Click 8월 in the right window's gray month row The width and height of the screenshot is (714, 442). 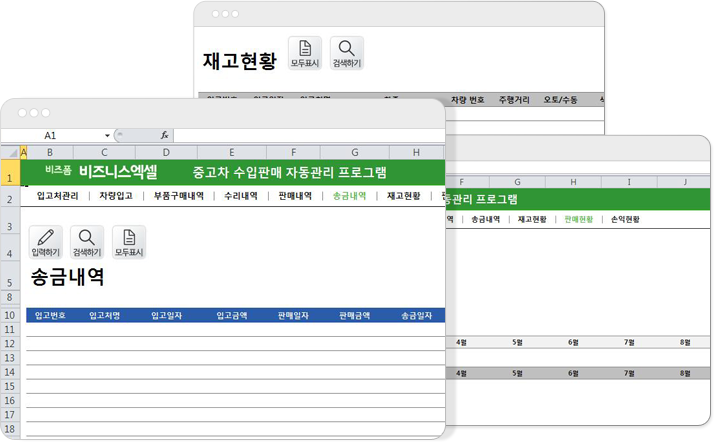[x=685, y=373]
